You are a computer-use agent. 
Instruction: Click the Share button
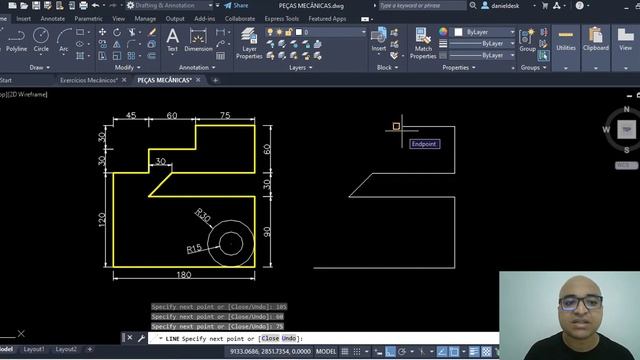(236, 6)
